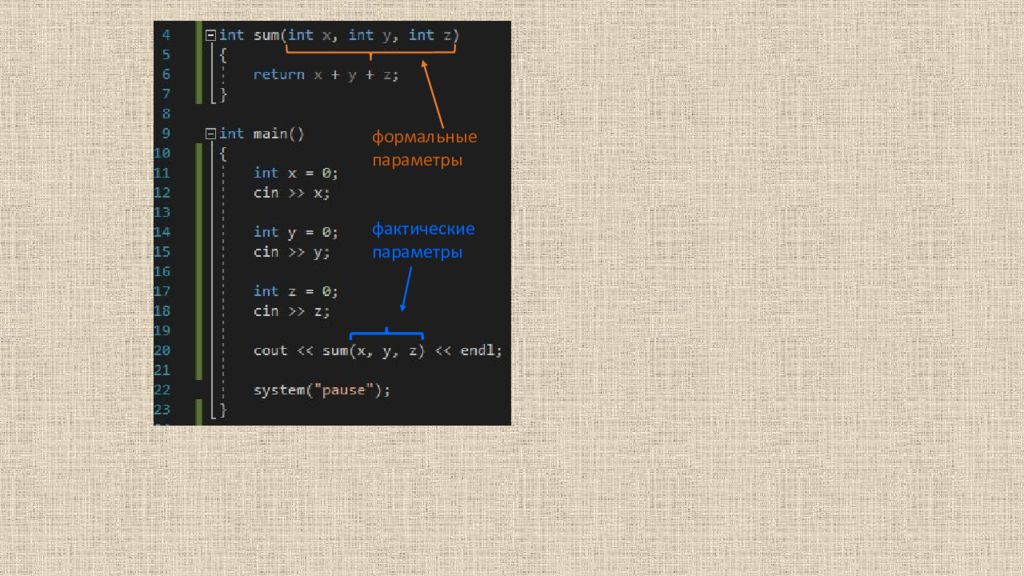
Task: Click line number 9 in the gutter
Action: pos(167,134)
